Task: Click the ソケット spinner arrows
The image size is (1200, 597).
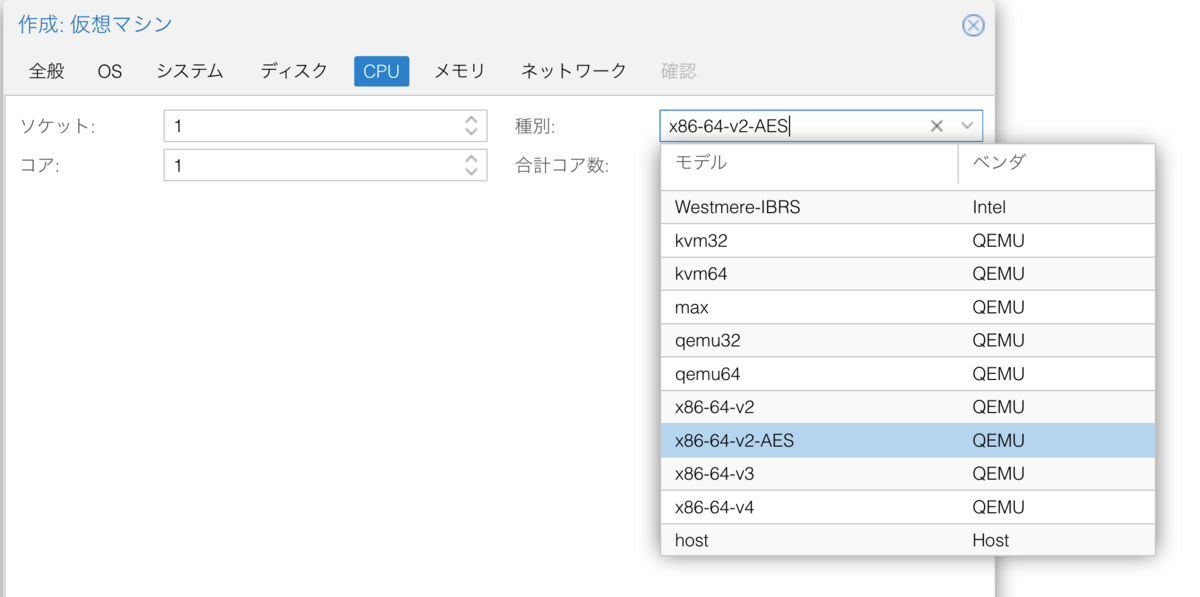Action: [472, 126]
